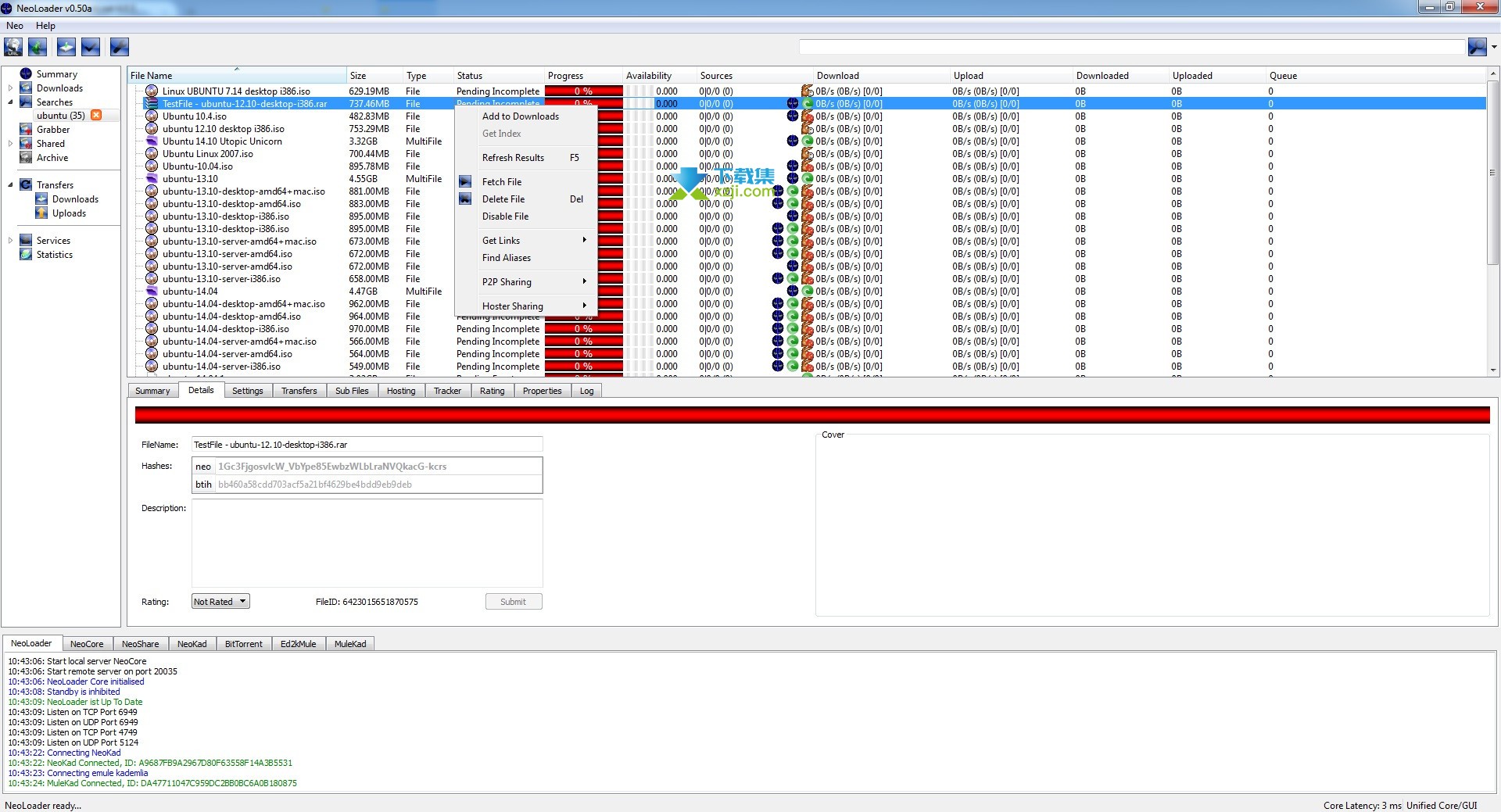Image resolution: width=1501 pixels, height=812 pixels.
Task: Click the Delete File icon in context menu
Action: coord(465,199)
